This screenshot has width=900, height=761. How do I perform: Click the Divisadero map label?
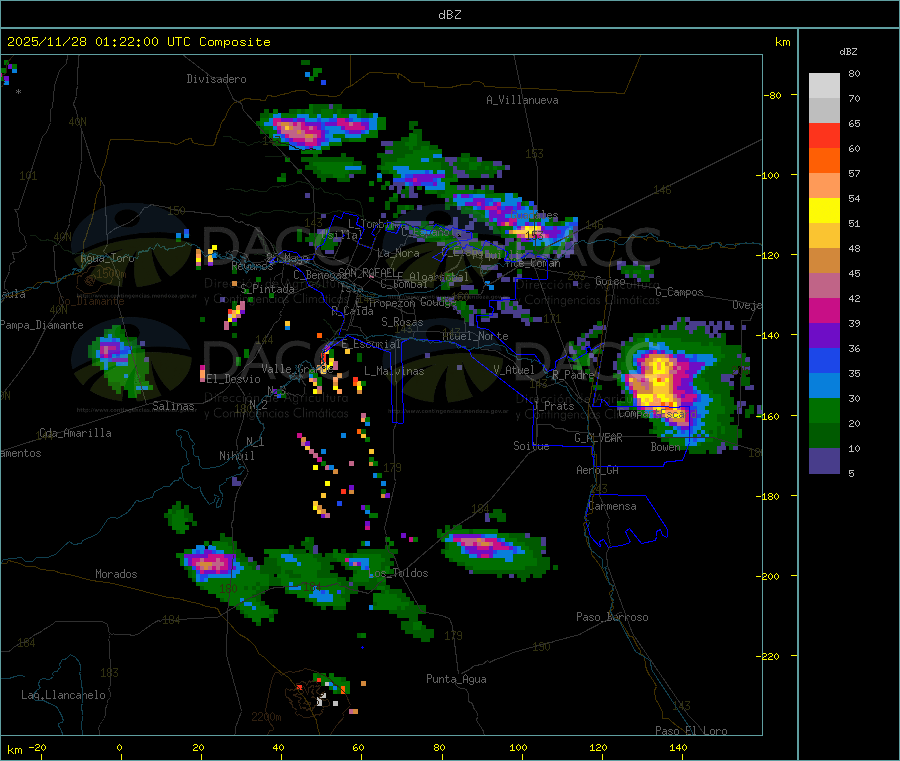point(216,79)
